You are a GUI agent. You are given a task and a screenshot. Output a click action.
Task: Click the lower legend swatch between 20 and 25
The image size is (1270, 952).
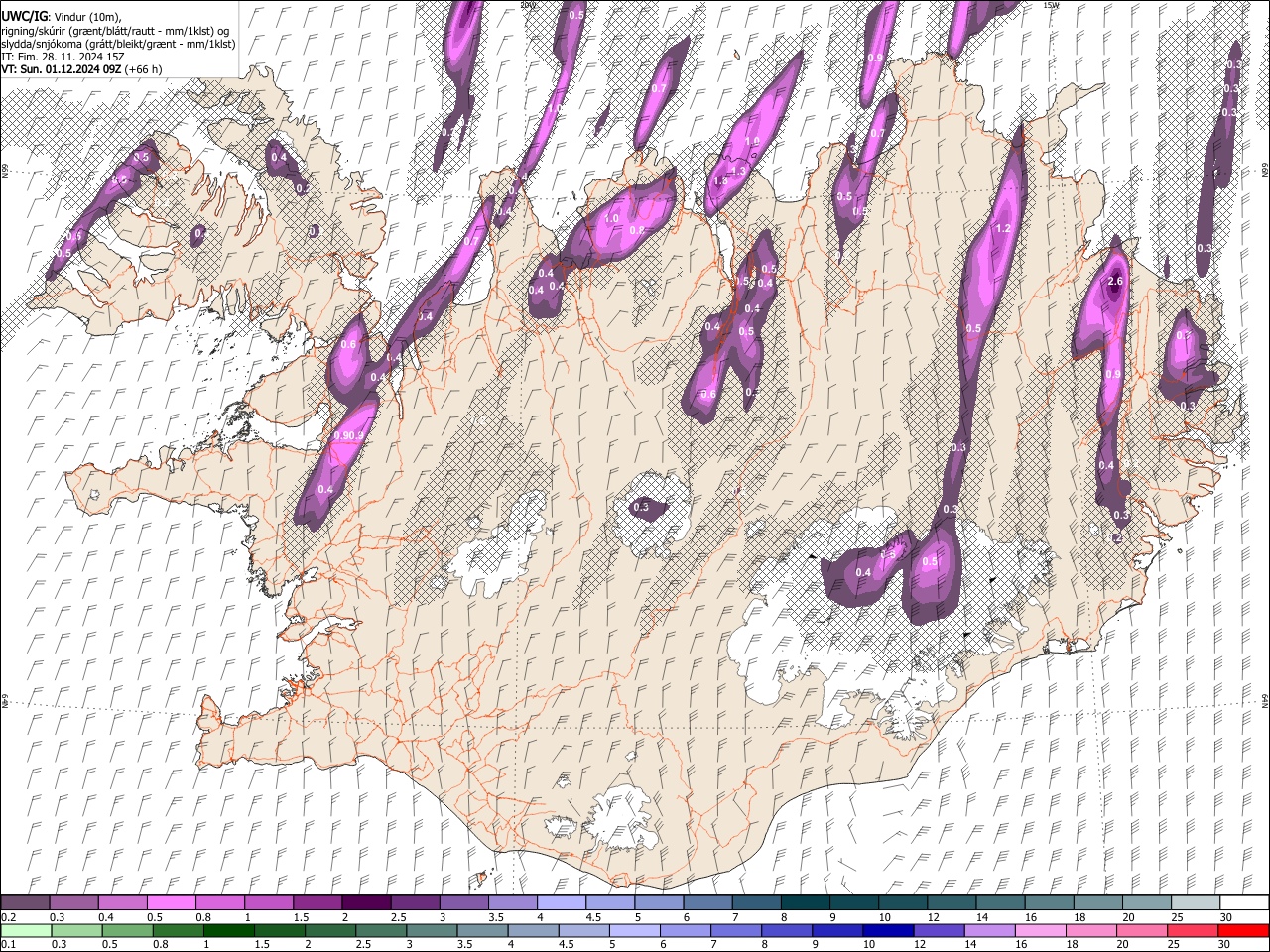click(1142, 930)
